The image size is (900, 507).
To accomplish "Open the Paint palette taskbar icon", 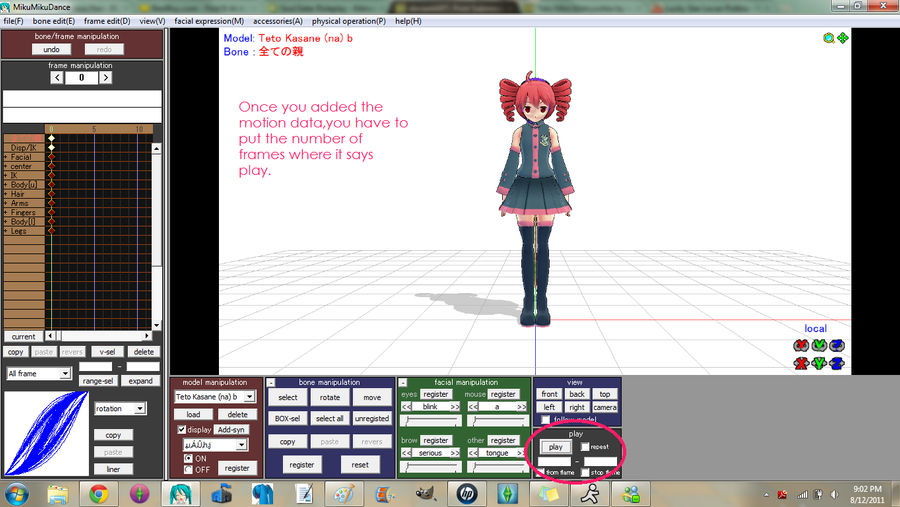I will tap(344, 494).
